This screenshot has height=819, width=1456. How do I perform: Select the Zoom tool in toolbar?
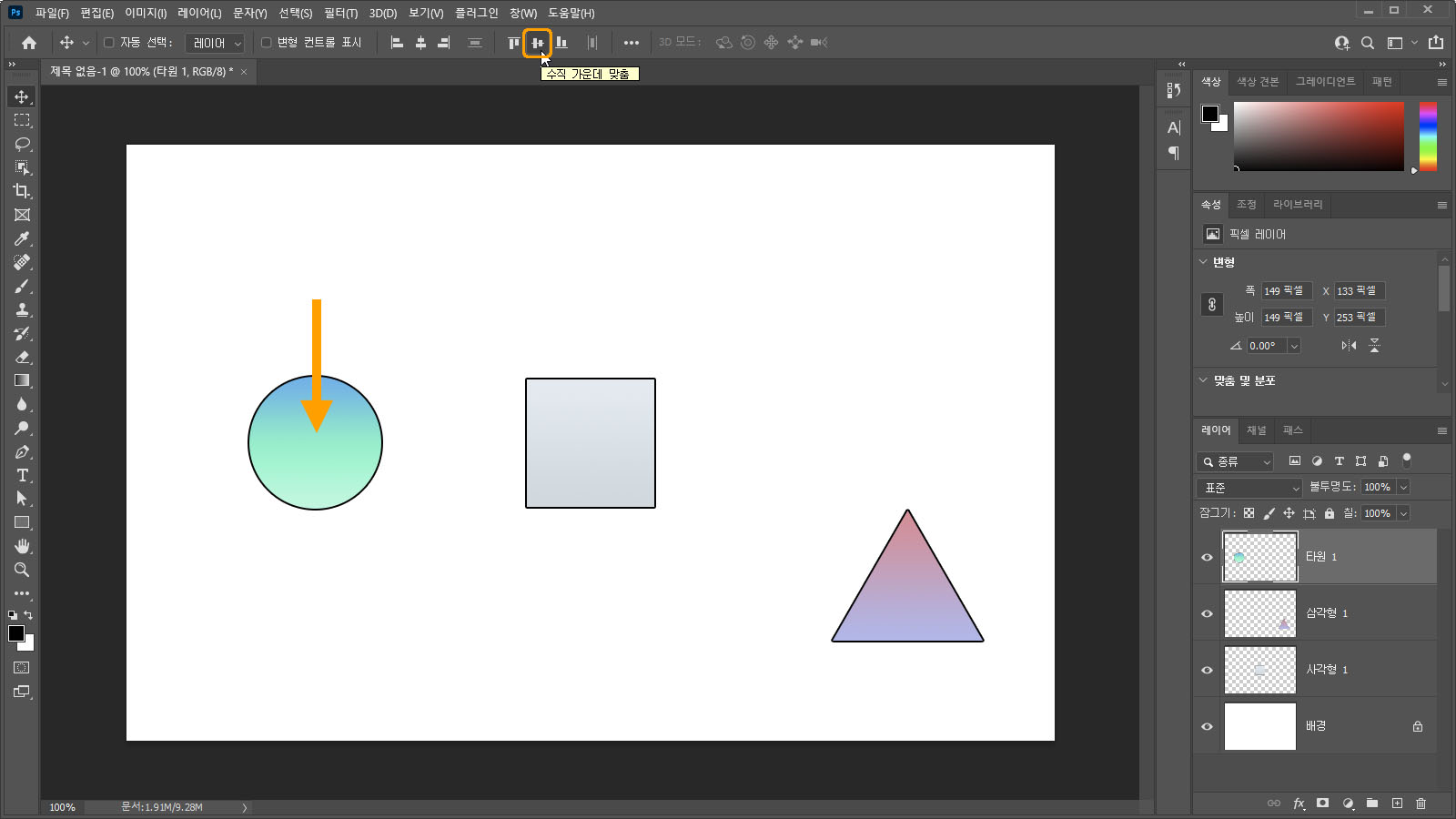22,570
